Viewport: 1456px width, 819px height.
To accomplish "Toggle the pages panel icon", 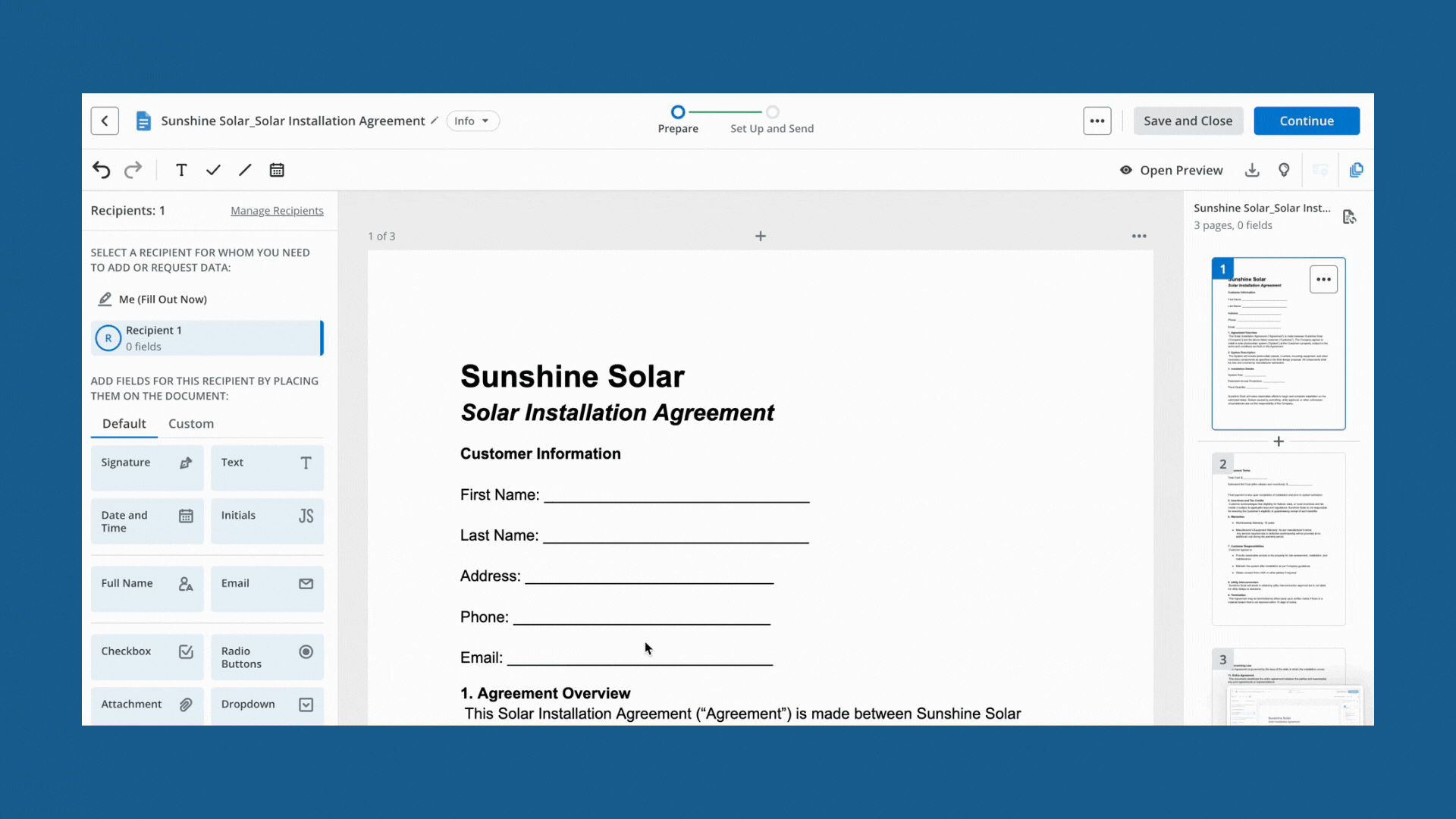I will click(1357, 170).
